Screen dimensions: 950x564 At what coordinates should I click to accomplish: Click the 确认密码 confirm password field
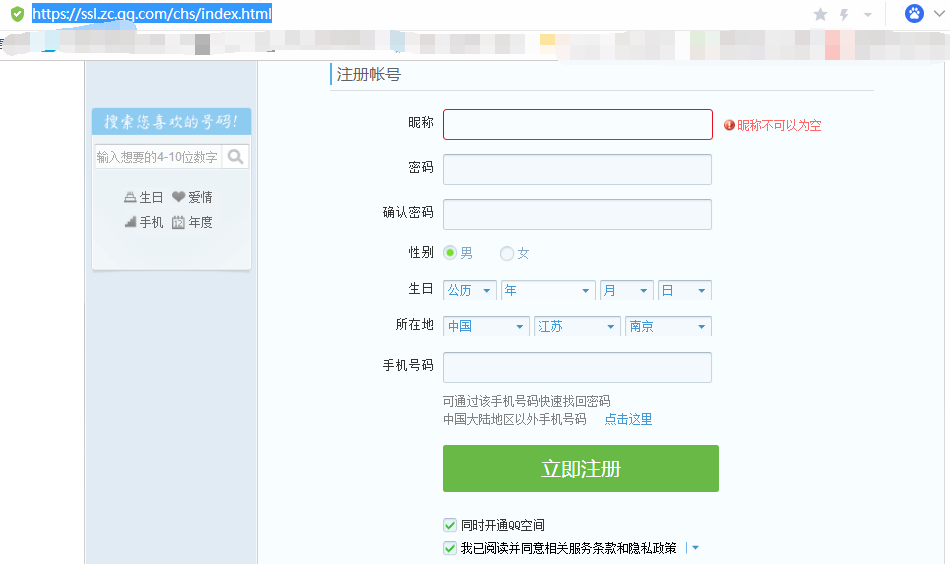click(x=577, y=214)
